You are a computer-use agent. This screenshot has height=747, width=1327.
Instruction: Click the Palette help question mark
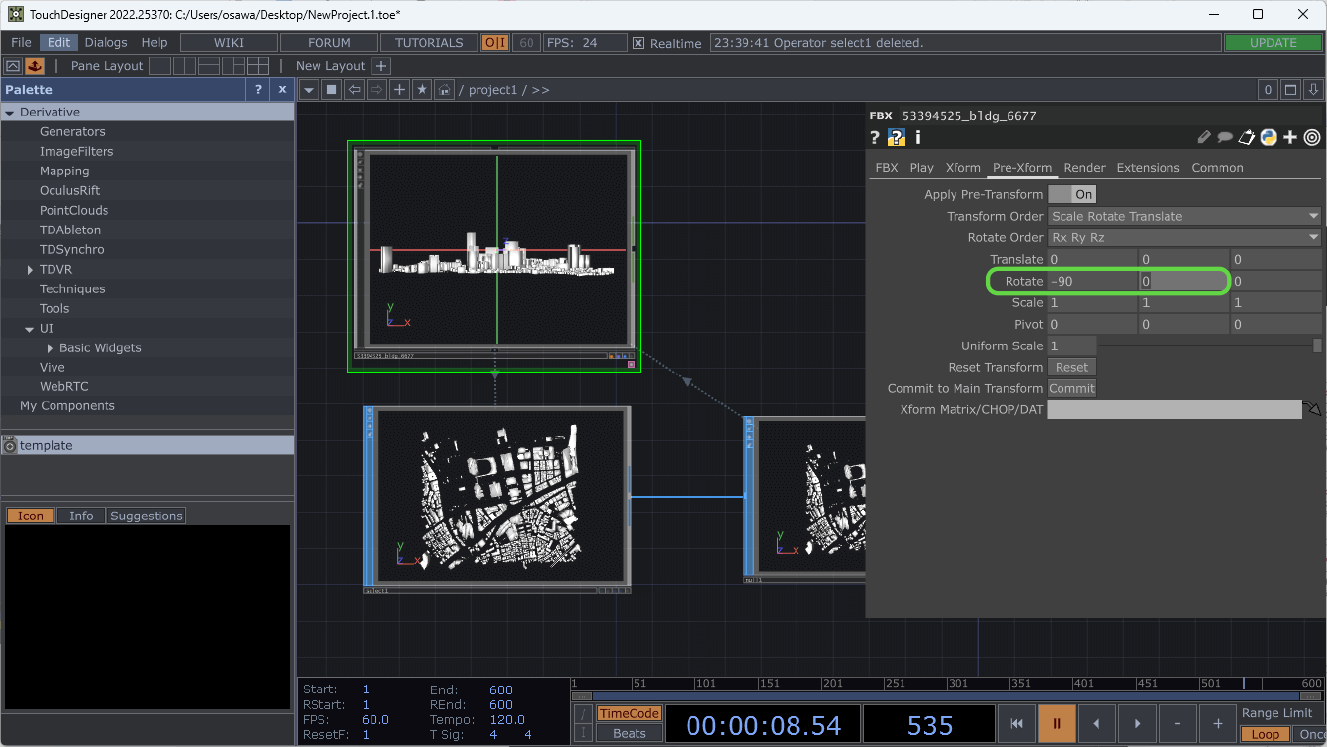tap(258, 90)
